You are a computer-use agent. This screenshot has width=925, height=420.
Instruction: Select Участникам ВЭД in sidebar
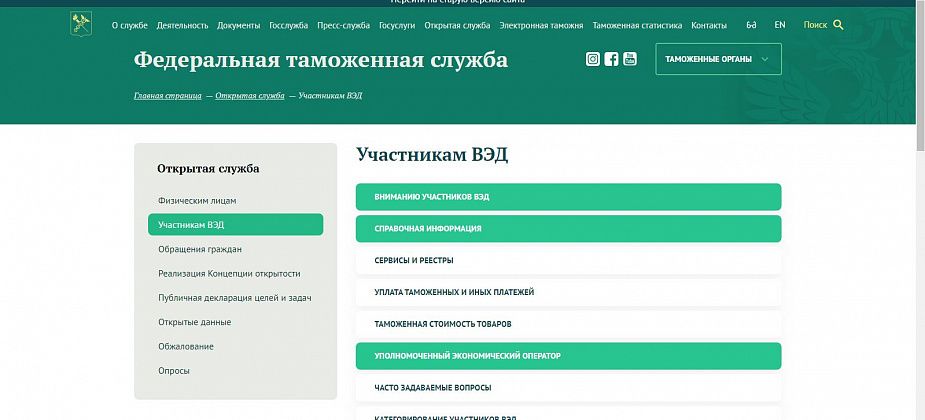235,225
